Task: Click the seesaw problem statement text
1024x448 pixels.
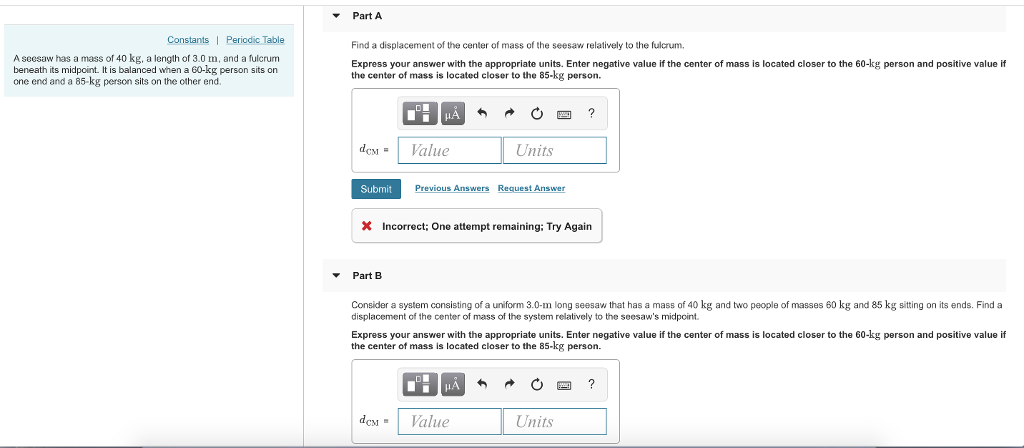Action: tap(146, 70)
